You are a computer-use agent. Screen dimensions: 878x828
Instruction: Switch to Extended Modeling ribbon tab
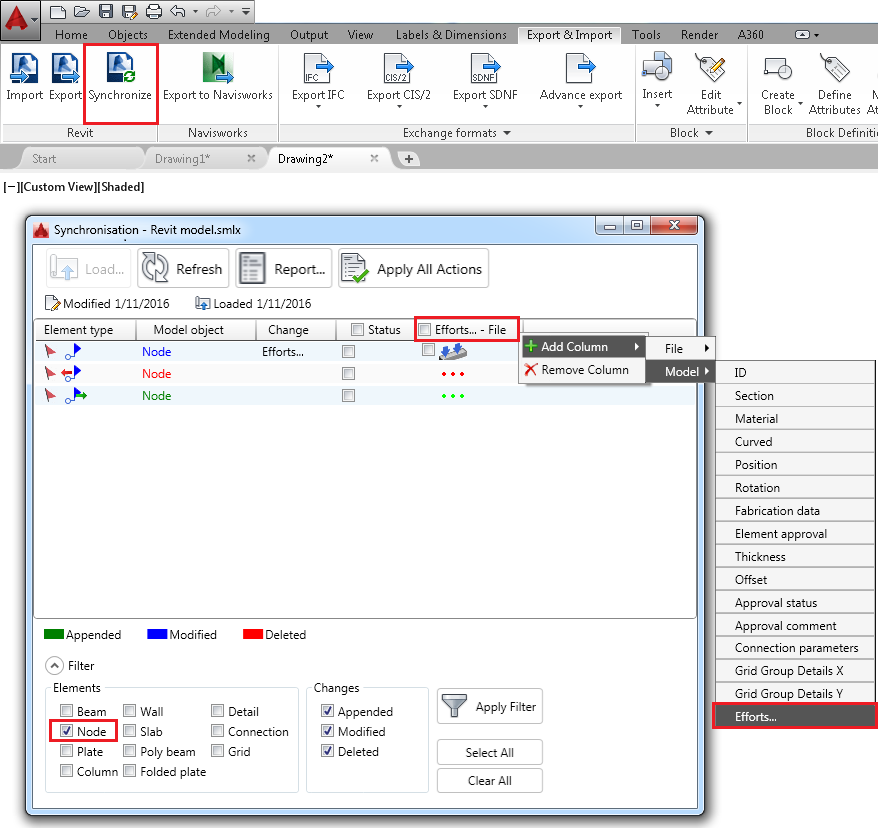pos(219,35)
